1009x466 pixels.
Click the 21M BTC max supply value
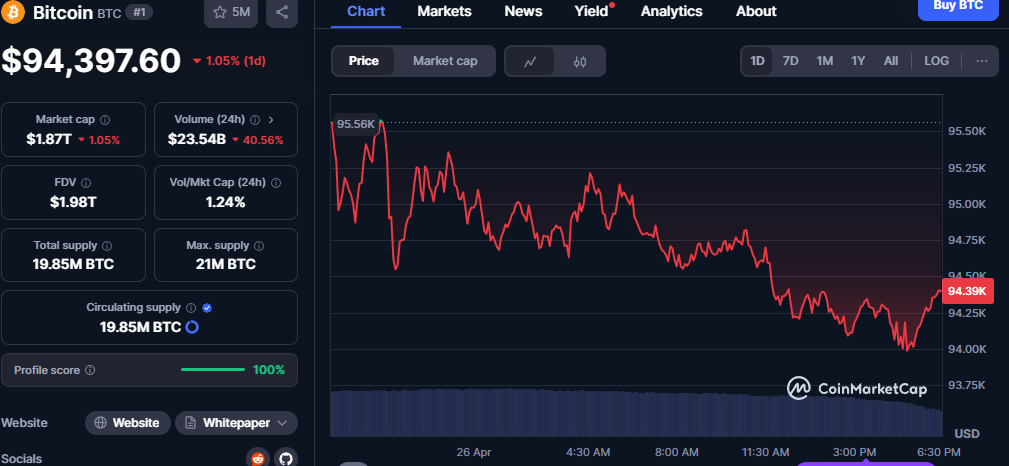point(225,264)
